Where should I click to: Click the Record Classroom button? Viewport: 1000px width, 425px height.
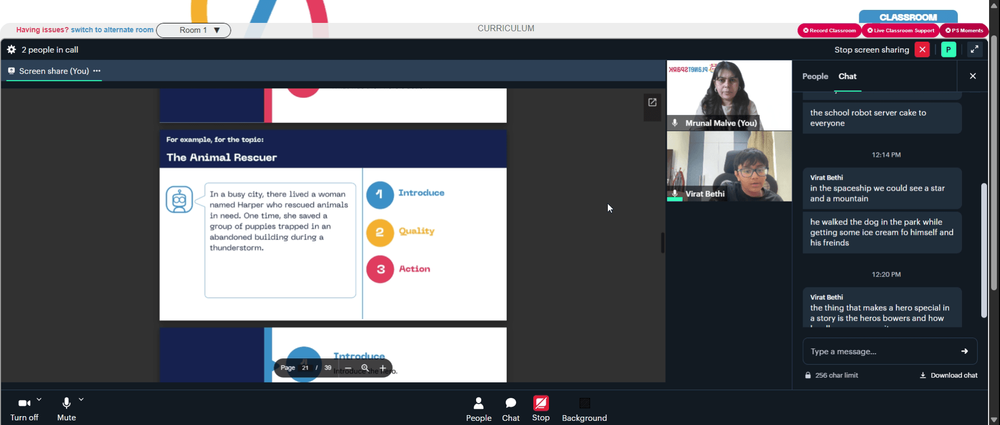coord(829,30)
